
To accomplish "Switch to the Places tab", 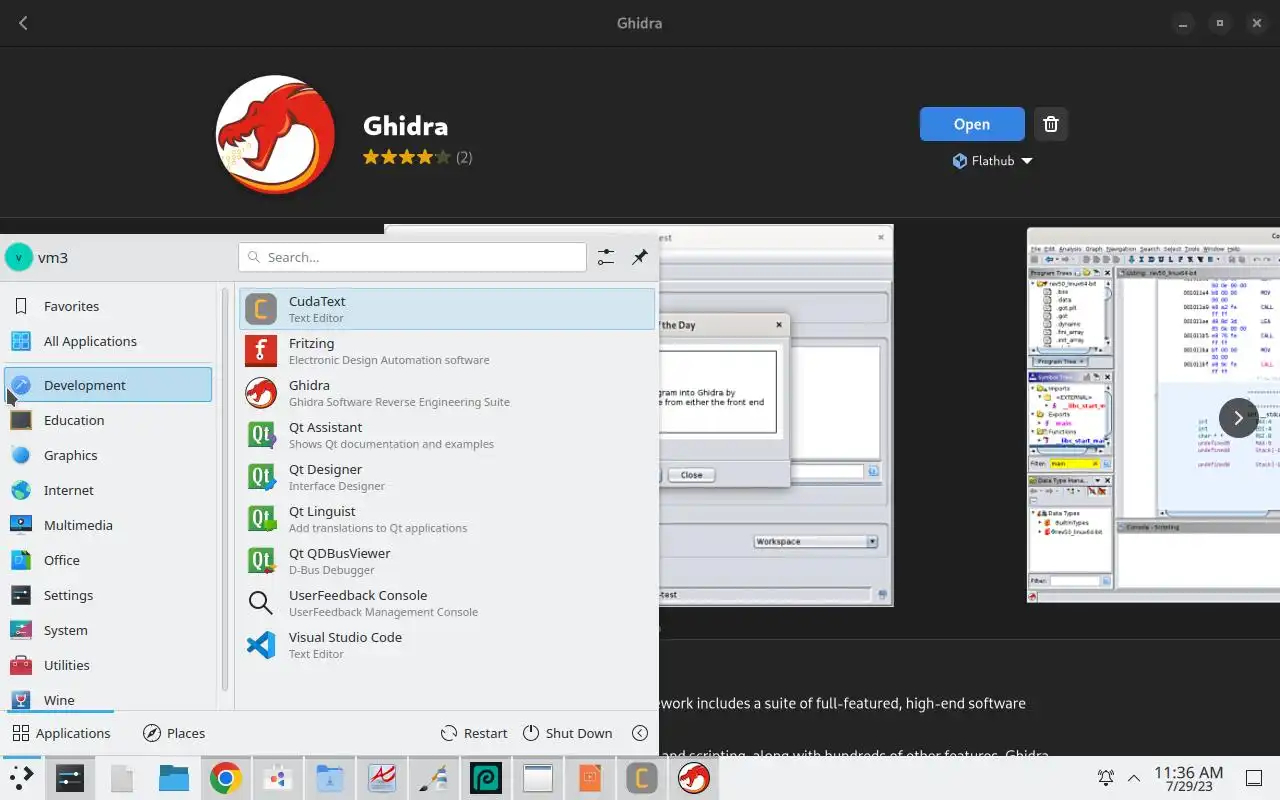I will pos(174,733).
